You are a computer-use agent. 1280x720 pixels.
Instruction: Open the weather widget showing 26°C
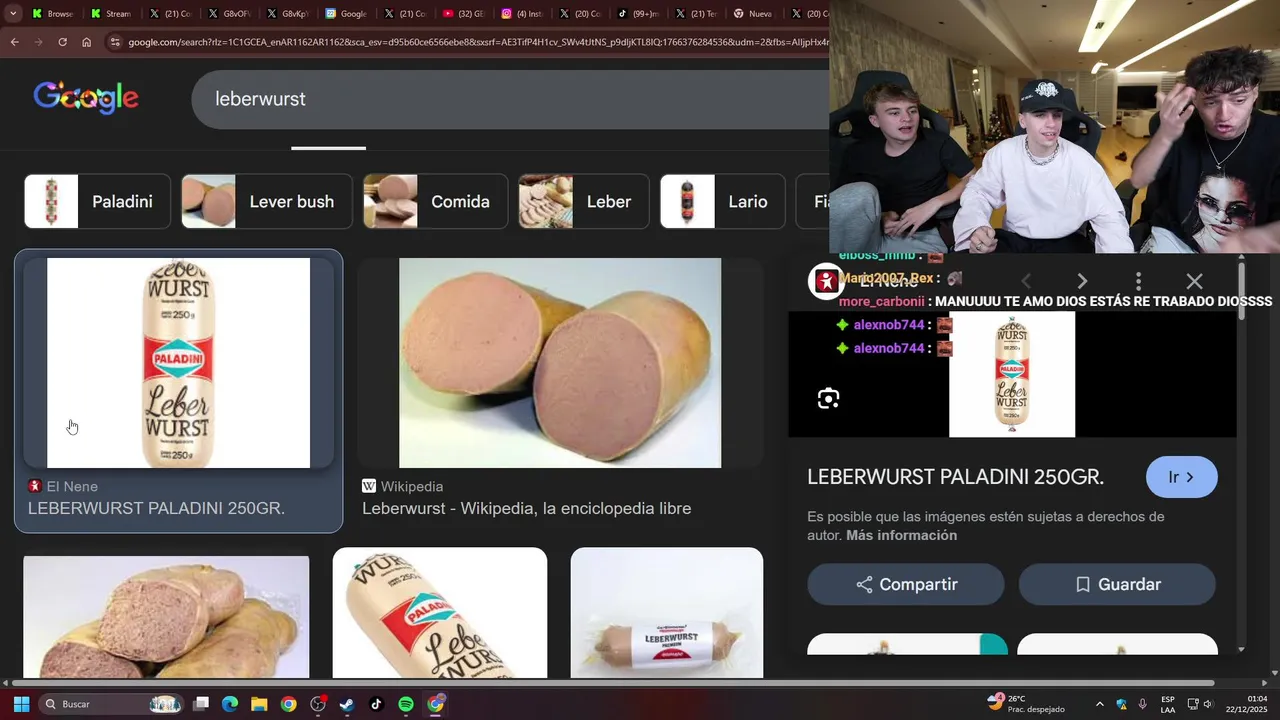[x=1024, y=704]
